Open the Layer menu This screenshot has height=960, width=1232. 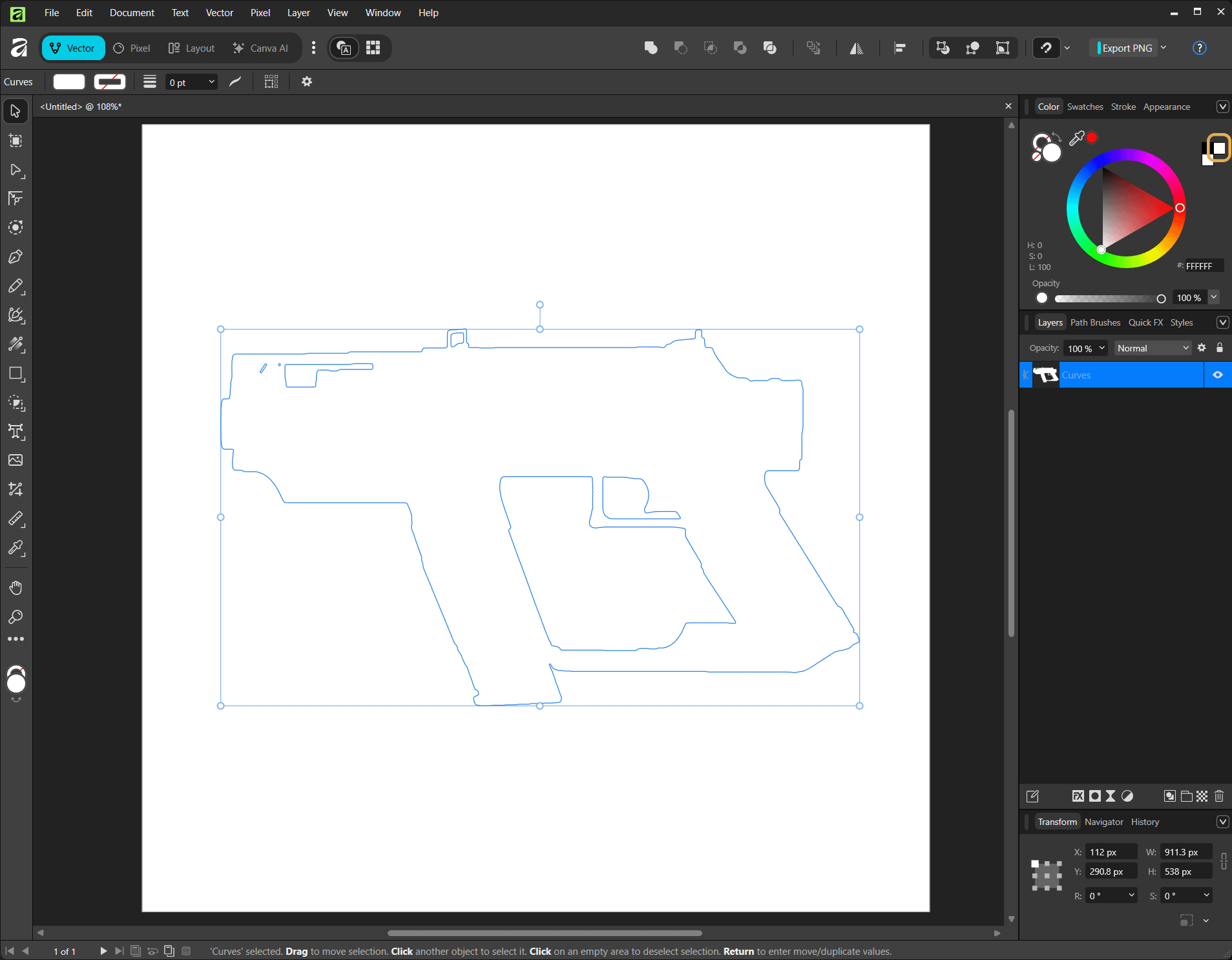(298, 12)
